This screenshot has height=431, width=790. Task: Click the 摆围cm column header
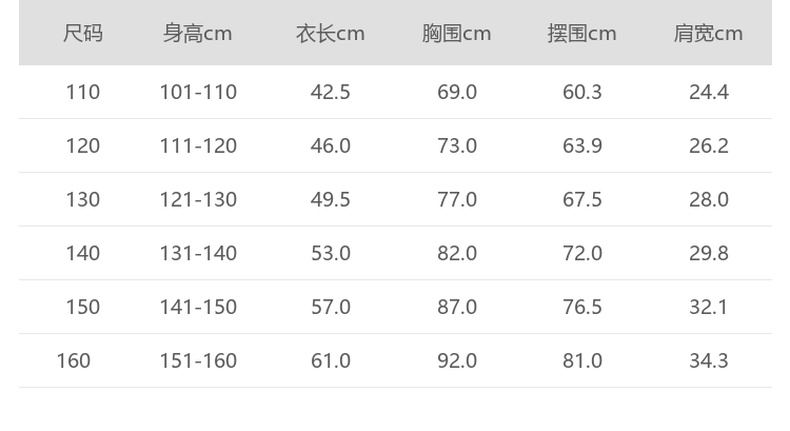tap(582, 34)
